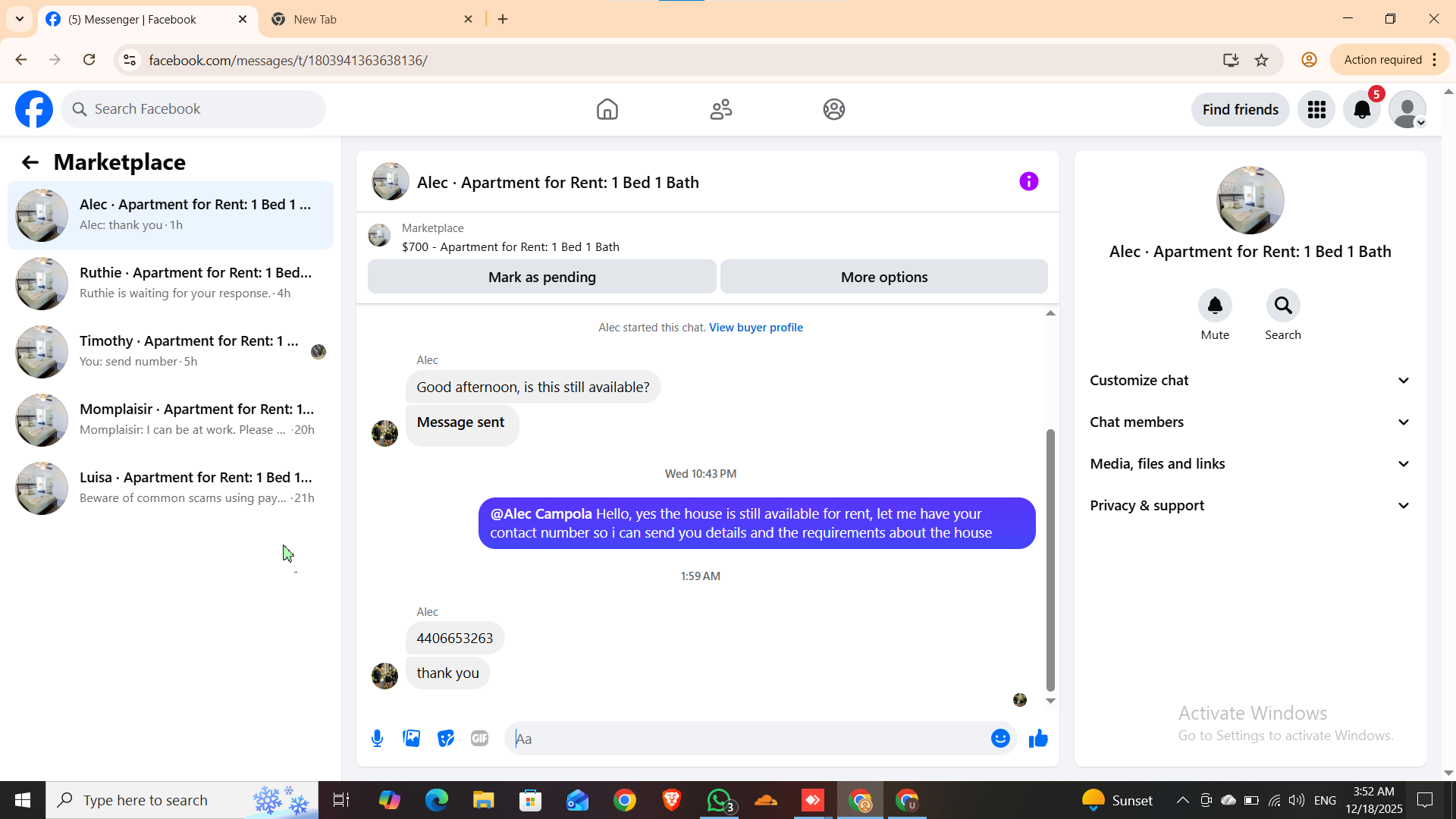1456x819 pixels.
Task: Click the chat scroll down arrow
Action: coord(1050,701)
